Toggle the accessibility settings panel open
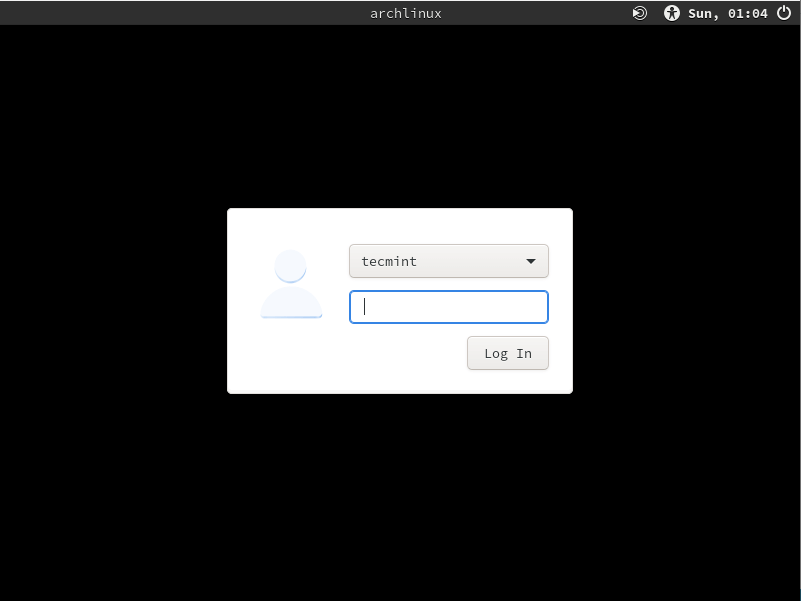The width and height of the screenshot is (801, 601). [x=672, y=13]
